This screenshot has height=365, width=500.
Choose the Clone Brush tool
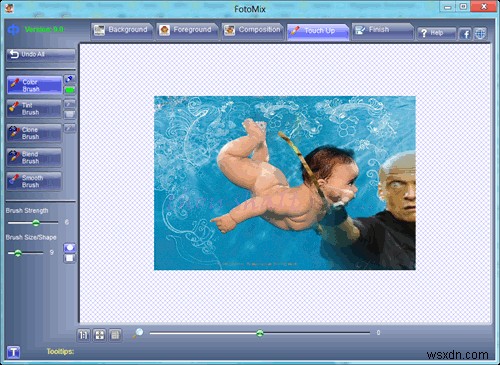(34, 133)
